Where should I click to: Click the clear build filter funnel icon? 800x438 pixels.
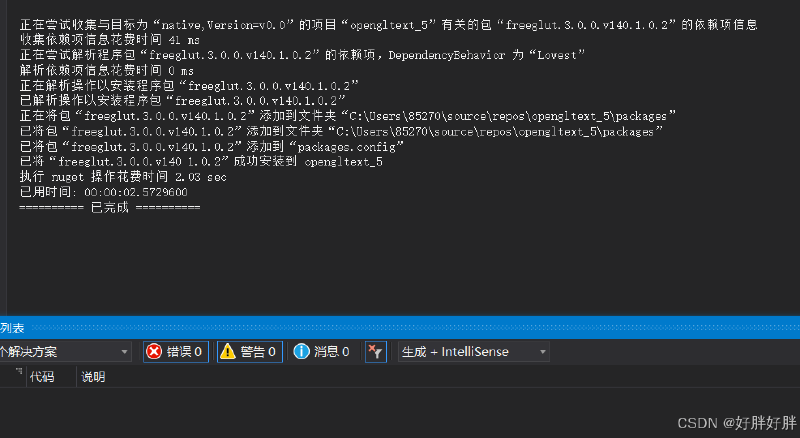[x=376, y=352]
